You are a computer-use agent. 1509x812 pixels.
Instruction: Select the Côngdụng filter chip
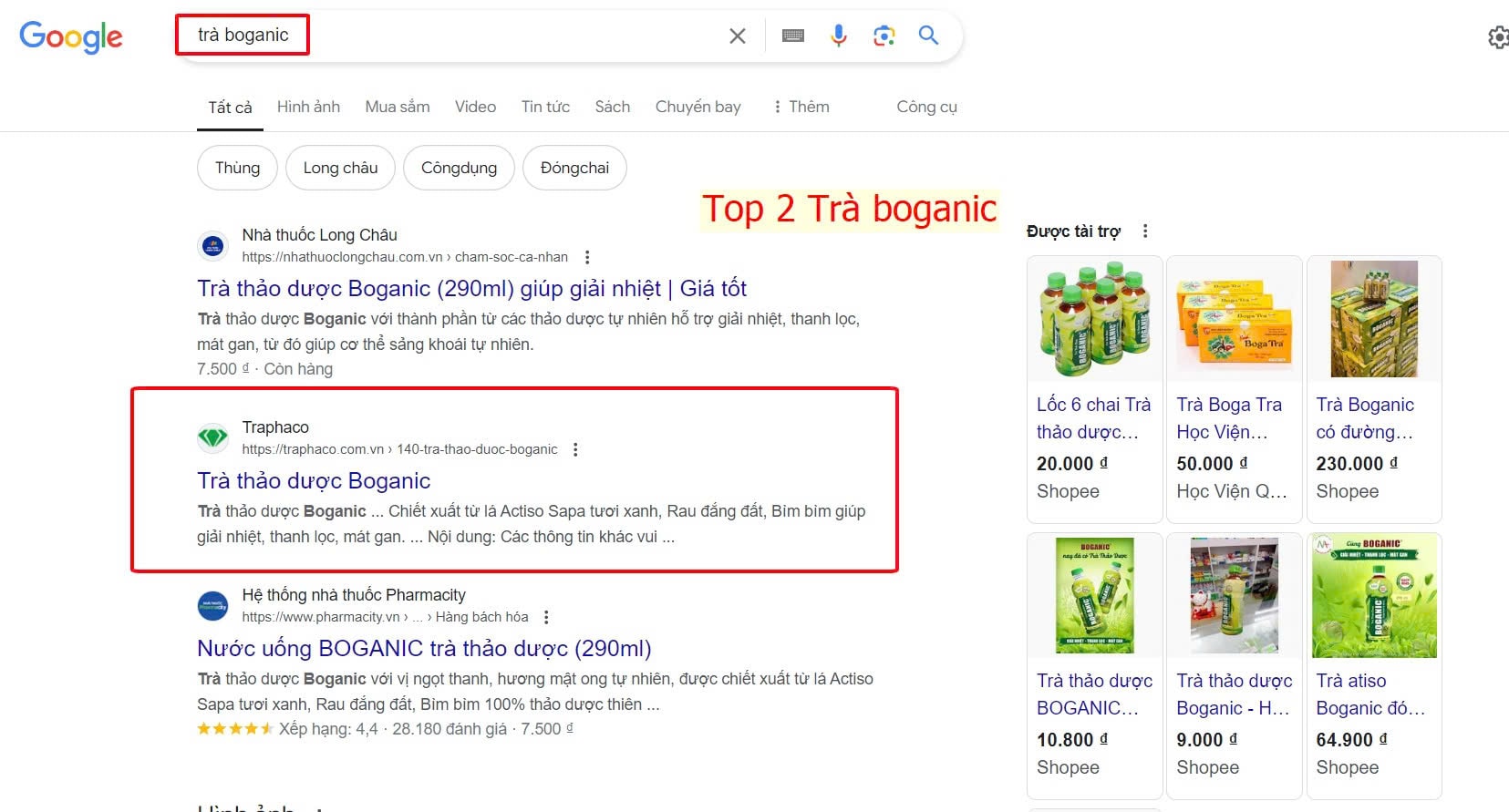(x=459, y=168)
